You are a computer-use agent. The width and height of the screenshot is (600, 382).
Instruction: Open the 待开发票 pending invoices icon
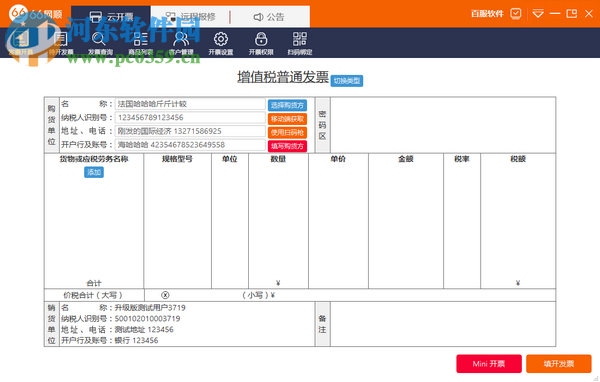[61, 43]
